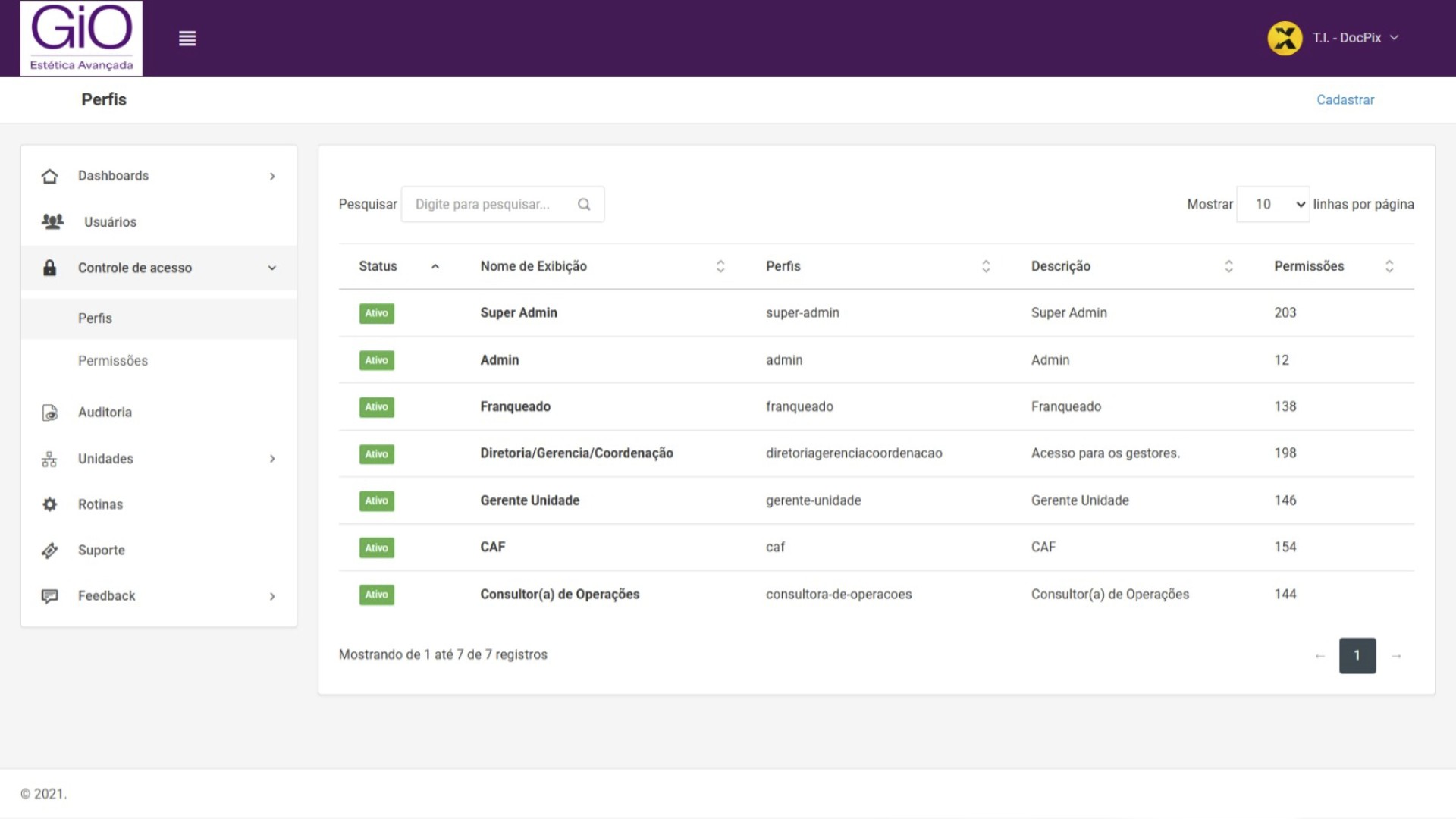Click the Rotinas gear icon
This screenshot has height=819, width=1456.
[x=50, y=504]
